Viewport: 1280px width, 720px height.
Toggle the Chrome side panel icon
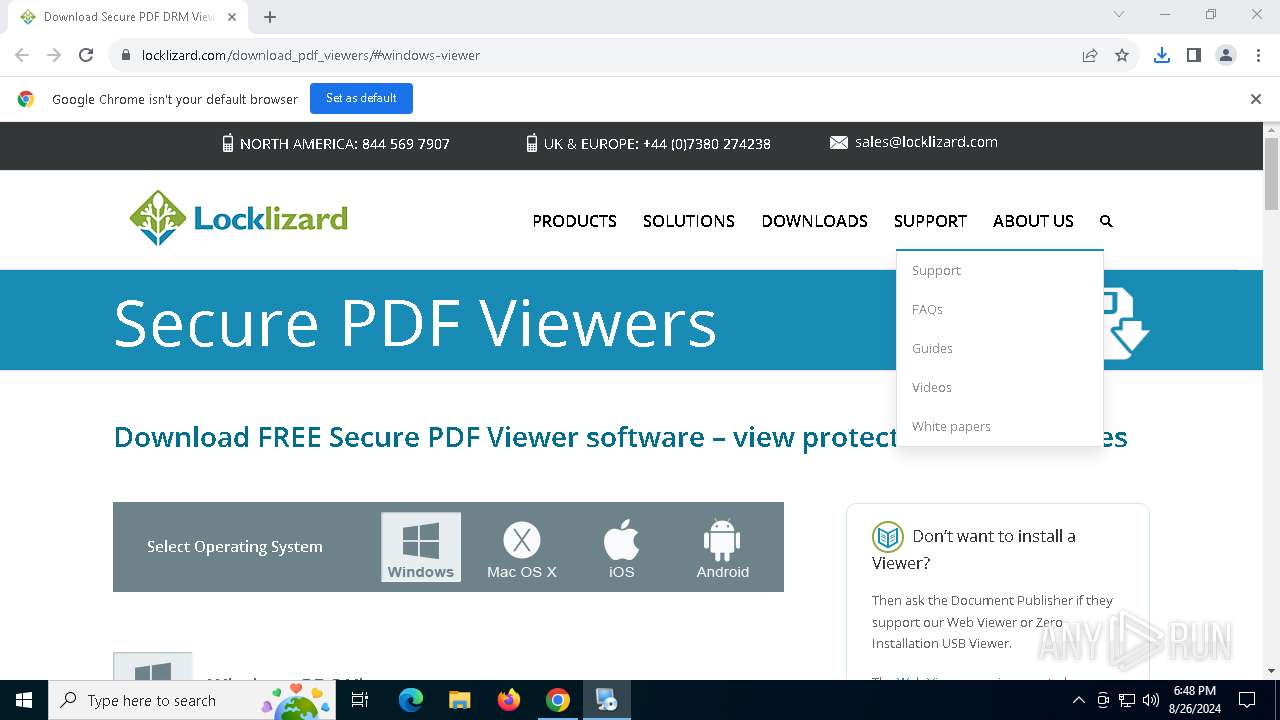pyautogui.click(x=1193, y=55)
